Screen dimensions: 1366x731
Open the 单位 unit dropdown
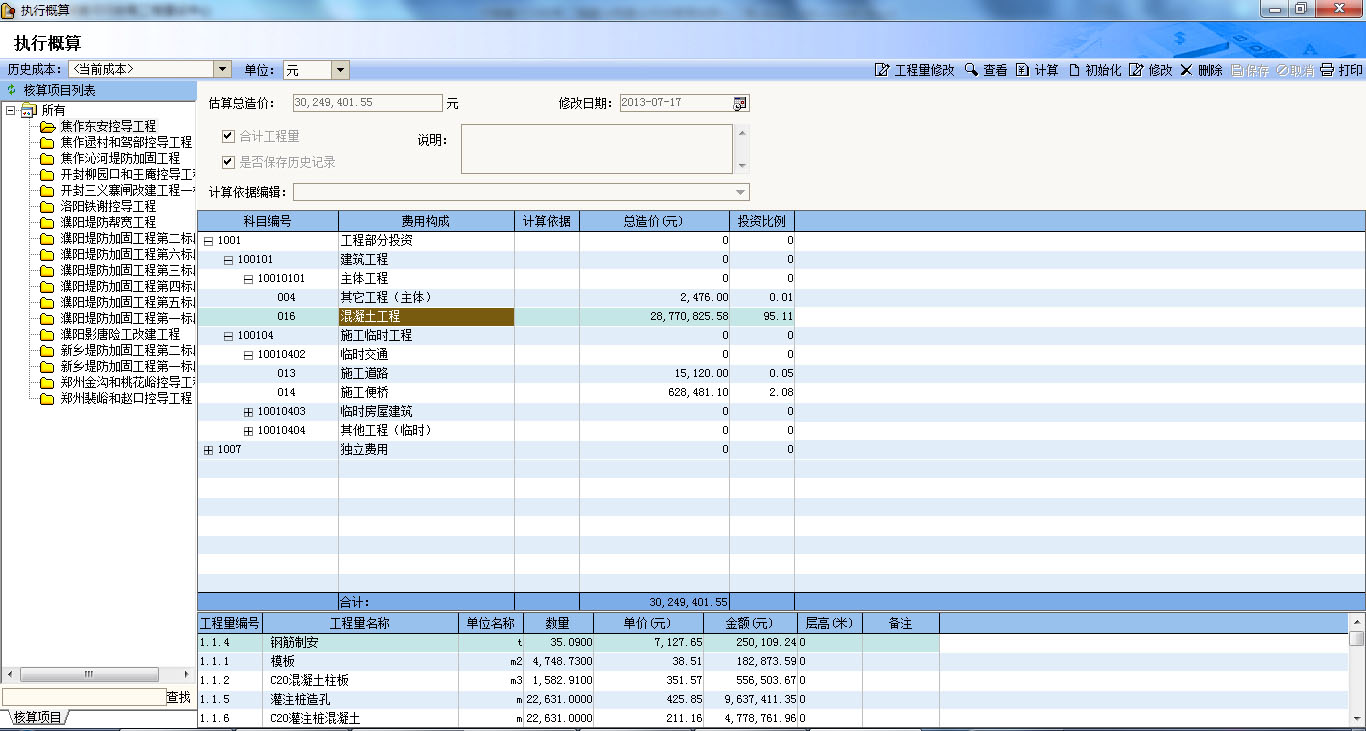pyautogui.click(x=340, y=70)
